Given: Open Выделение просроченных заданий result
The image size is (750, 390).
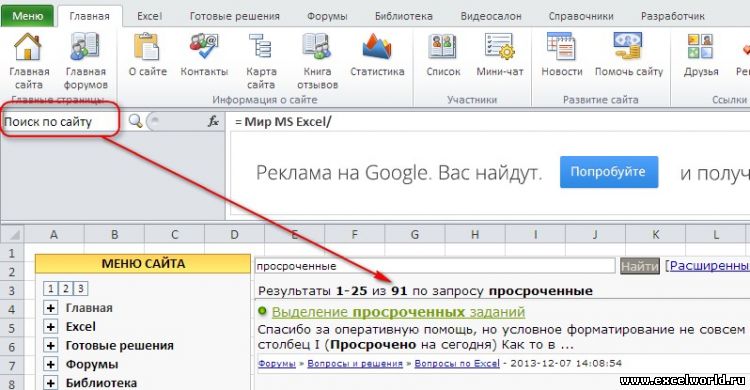Looking at the screenshot, I should tap(398, 312).
